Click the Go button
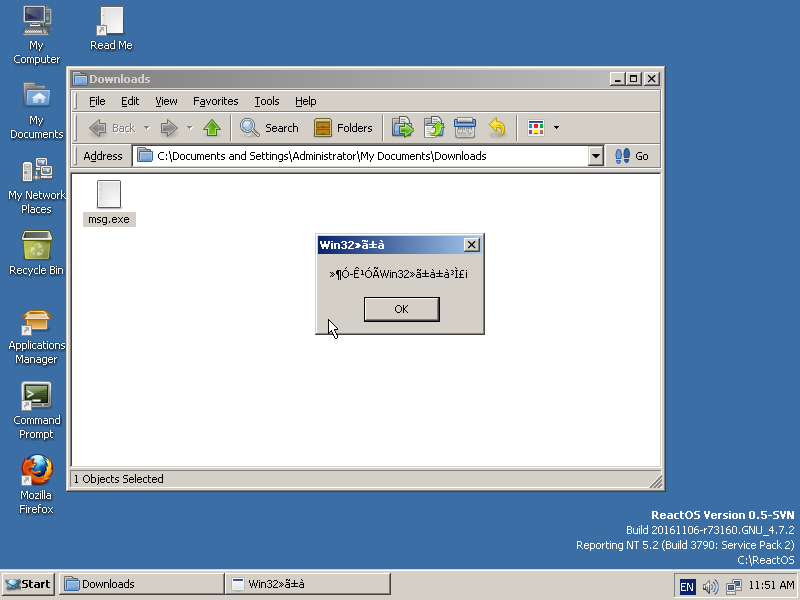Screen dimensions: 800x600 (632, 156)
